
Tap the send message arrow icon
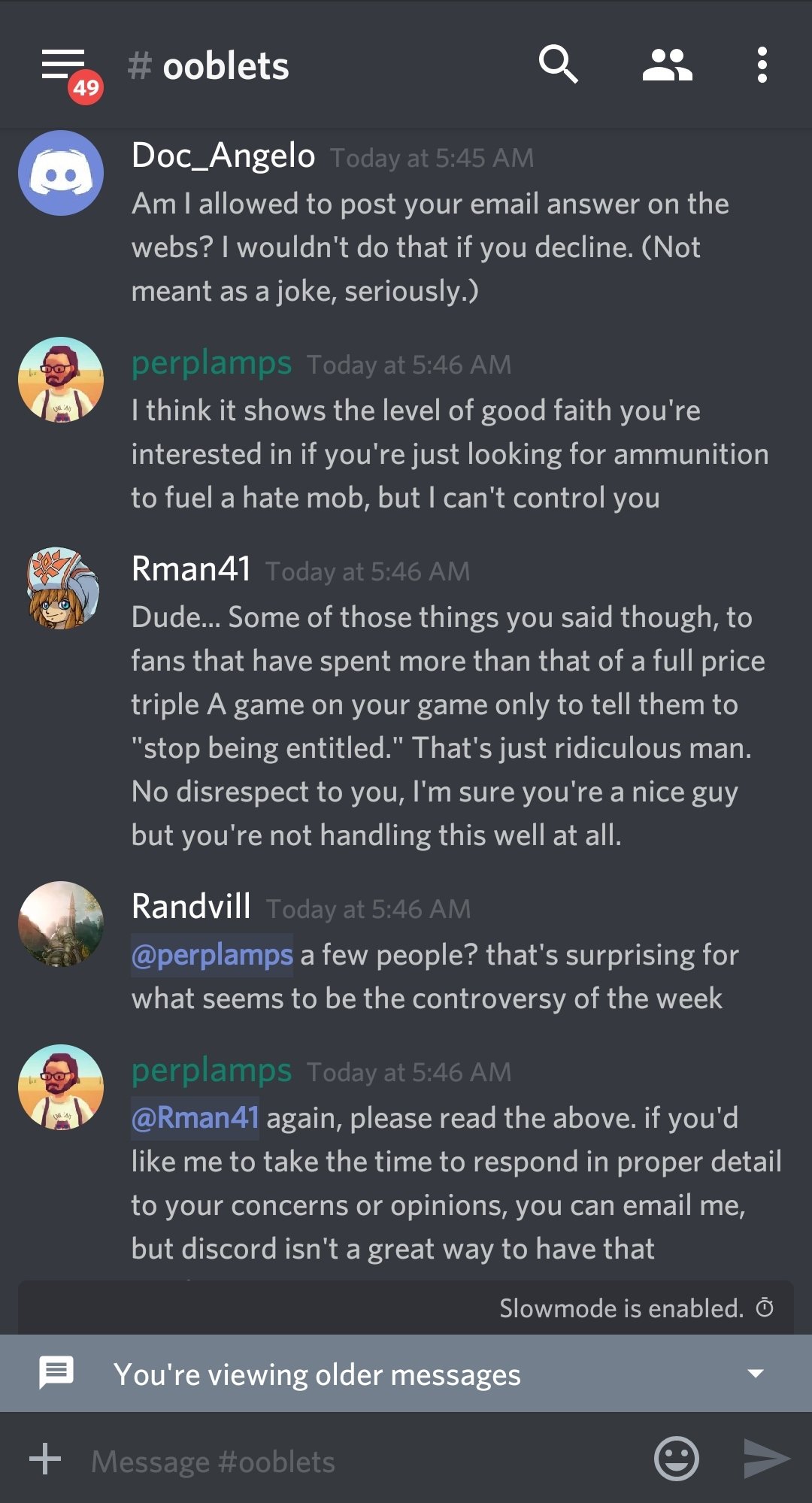click(766, 1459)
